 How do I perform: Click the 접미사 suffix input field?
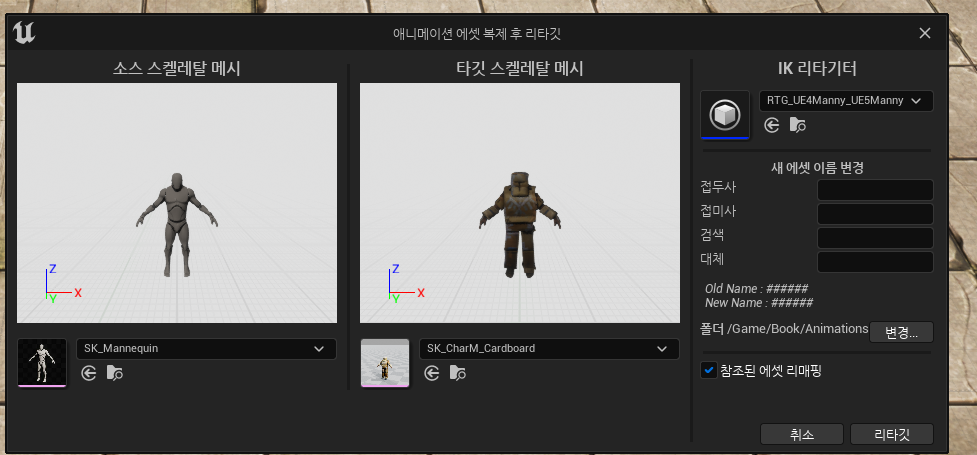coord(875,214)
